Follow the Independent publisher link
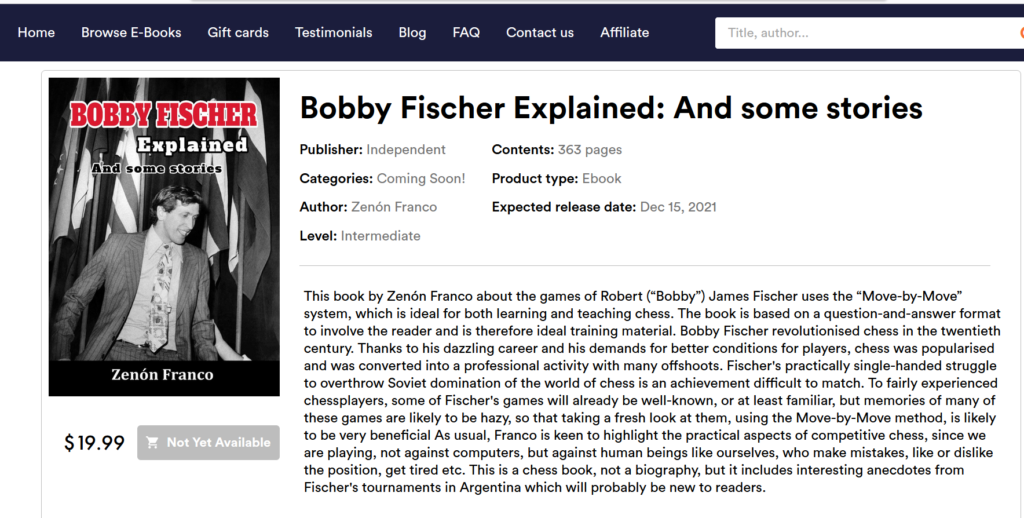Viewport: 1024px width, 518px height. point(406,150)
